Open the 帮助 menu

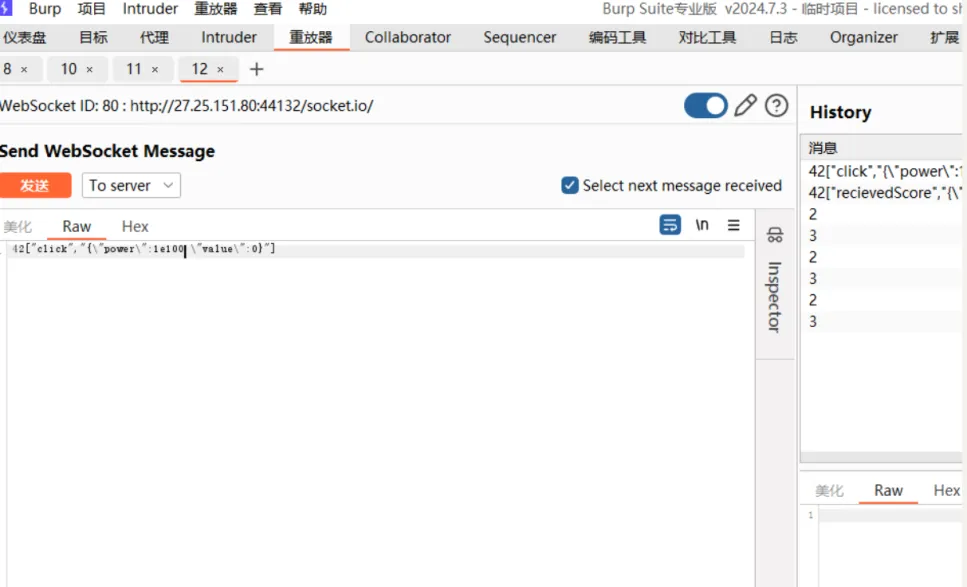tap(313, 9)
